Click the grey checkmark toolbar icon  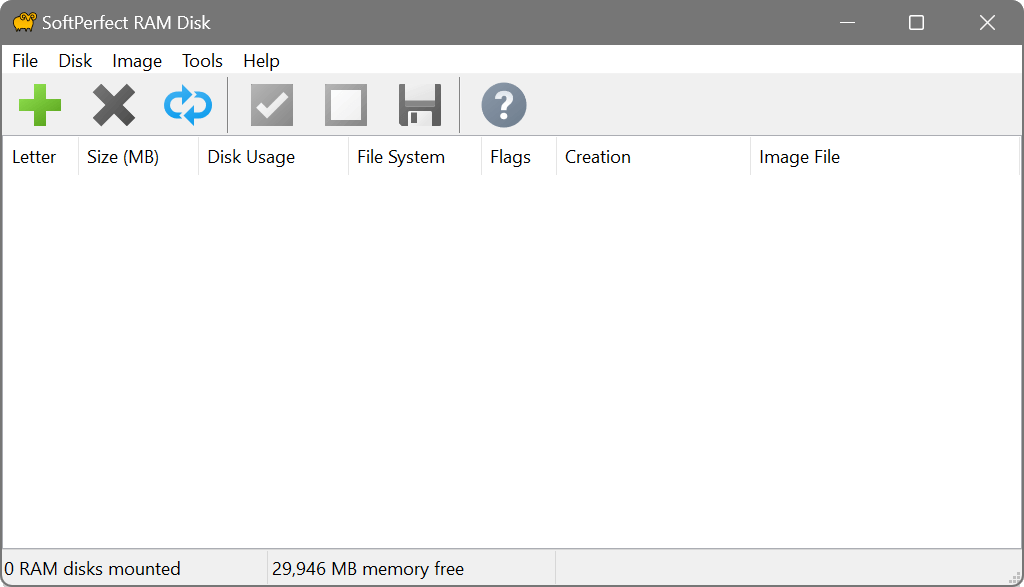pyautogui.click(x=272, y=104)
